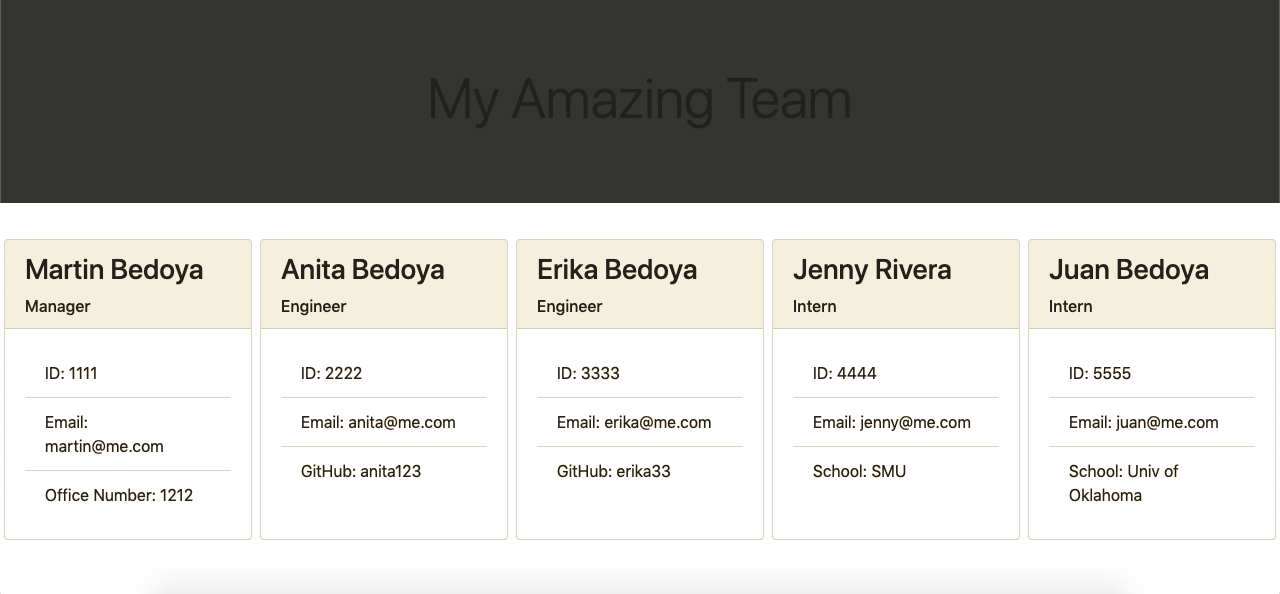Click the ID: 1111 list item
This screenshot has height=594, width=1280.
coord(128,373)
